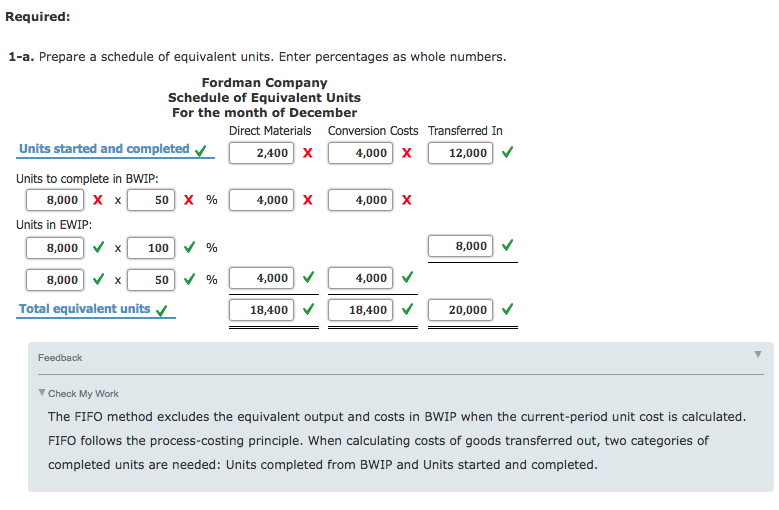779x510 pixels.
Task: Click green check beside Transferred In 12,000
Action: (507, 153)
